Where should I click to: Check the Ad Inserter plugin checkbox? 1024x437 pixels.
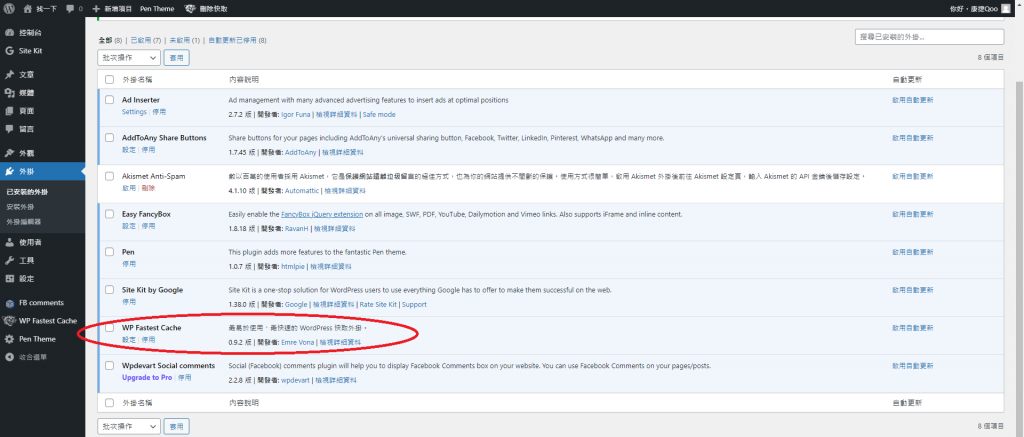point(110,100)
